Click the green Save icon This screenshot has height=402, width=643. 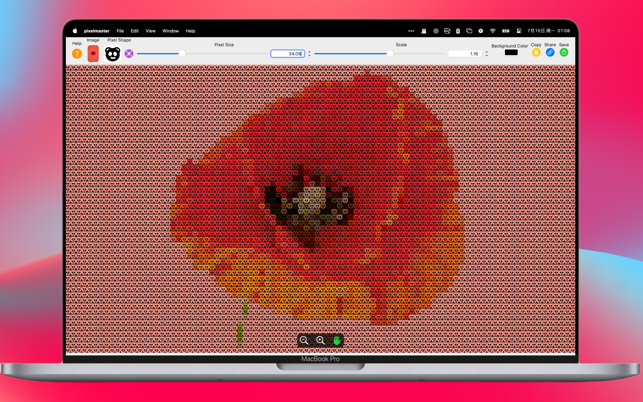coord(564,53)
